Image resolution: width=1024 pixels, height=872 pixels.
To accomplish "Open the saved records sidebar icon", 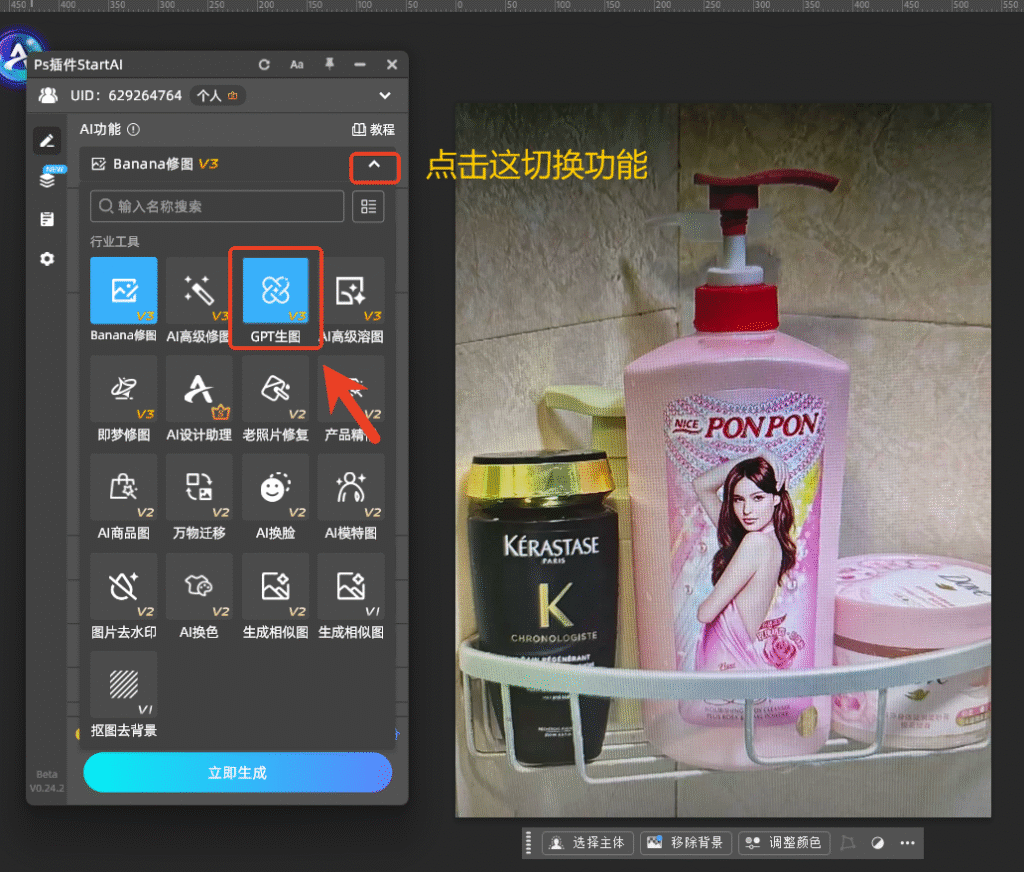I will click(47, 219).
